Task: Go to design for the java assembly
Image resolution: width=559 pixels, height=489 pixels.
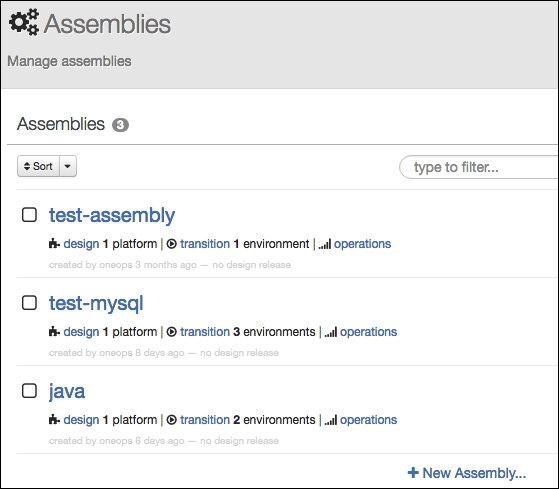Action: (x=81, y=420)
